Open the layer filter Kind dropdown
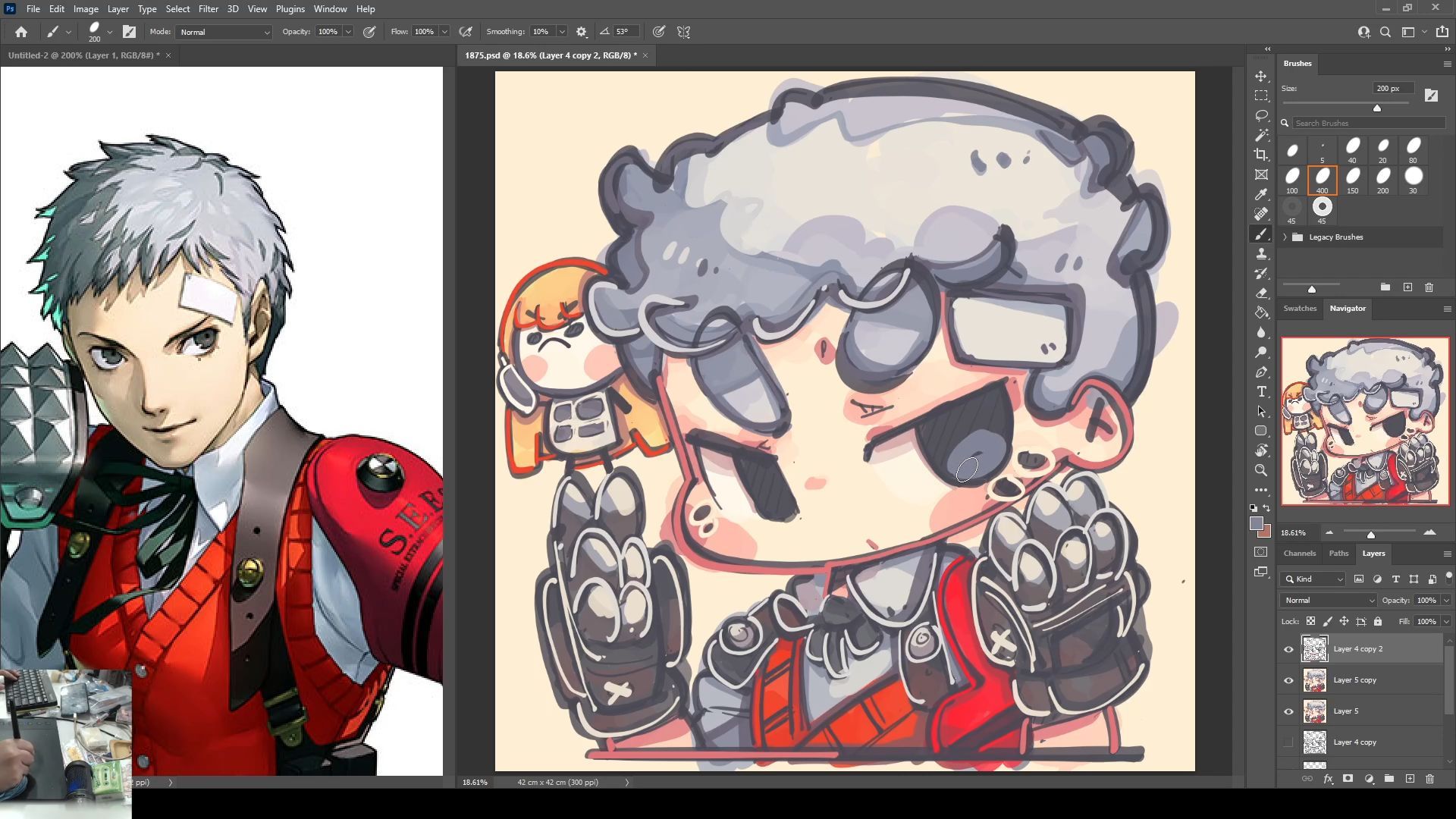The image size is (1456, 819). click(x=1313, y=579)
